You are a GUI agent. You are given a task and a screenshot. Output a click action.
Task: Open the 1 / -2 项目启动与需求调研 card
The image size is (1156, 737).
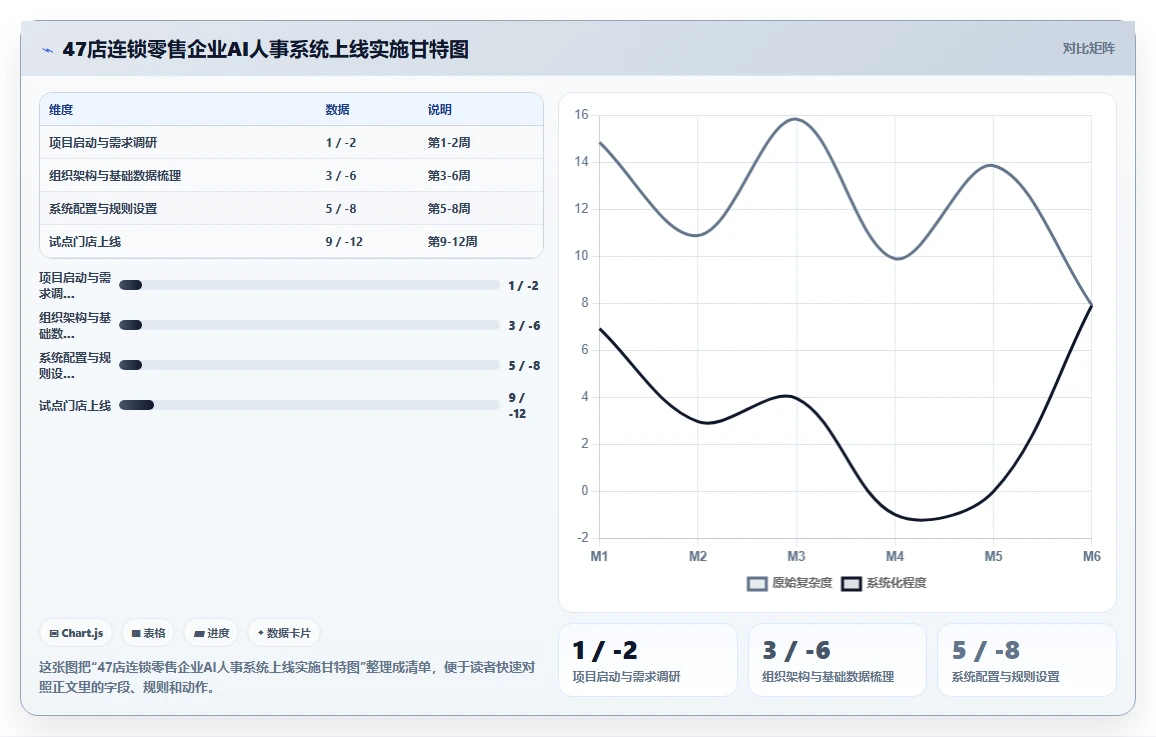point(648,660)
